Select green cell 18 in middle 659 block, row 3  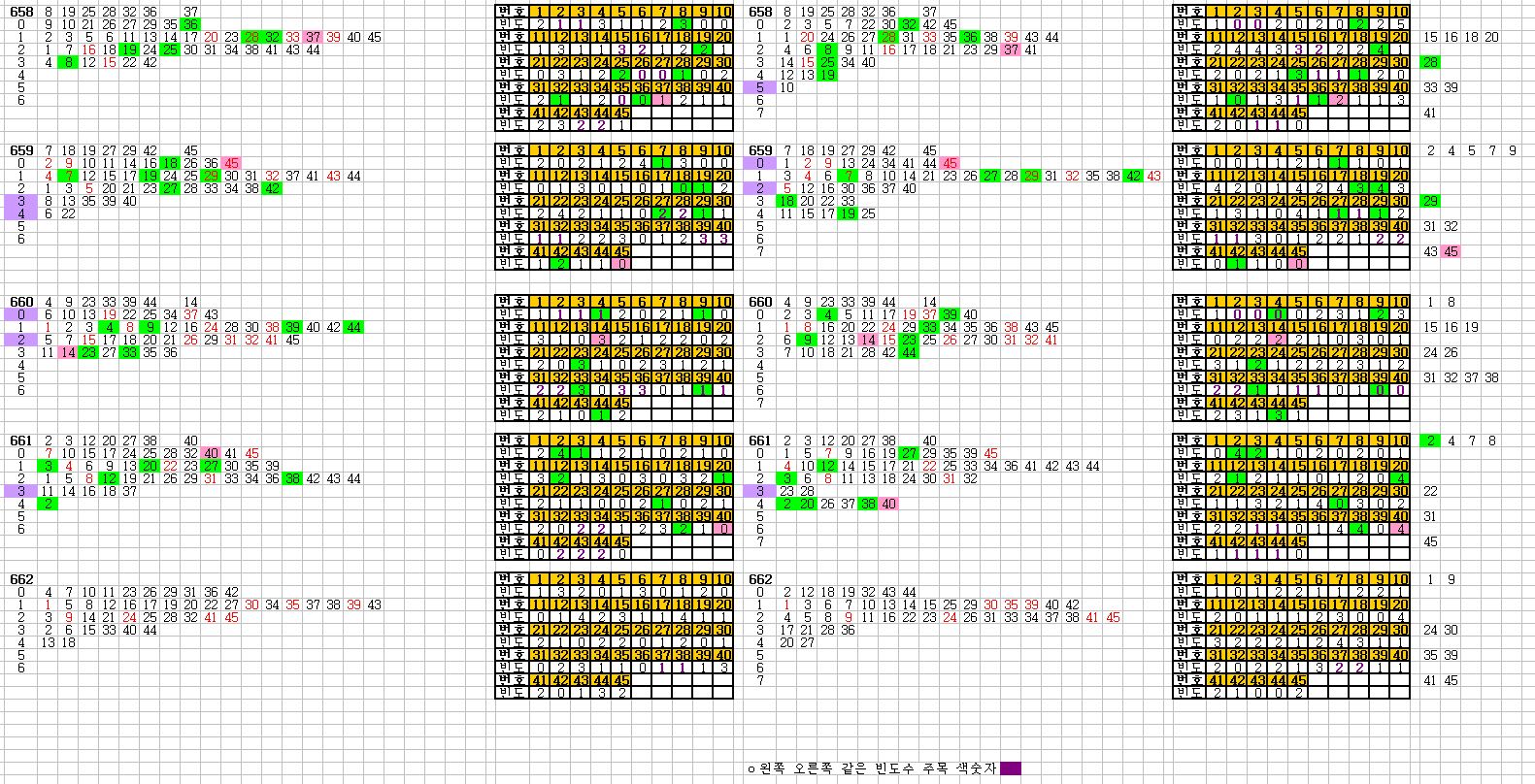[784, 201]
